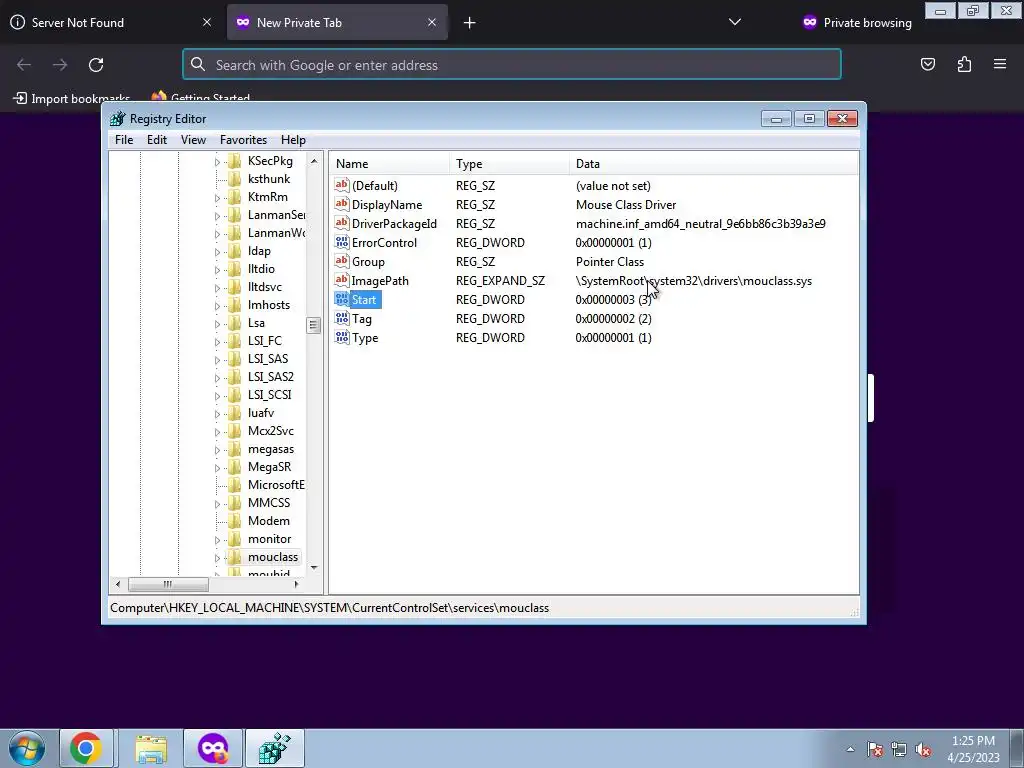
Task: Click the Group string value icon
Action: click(x=342, y=261)
